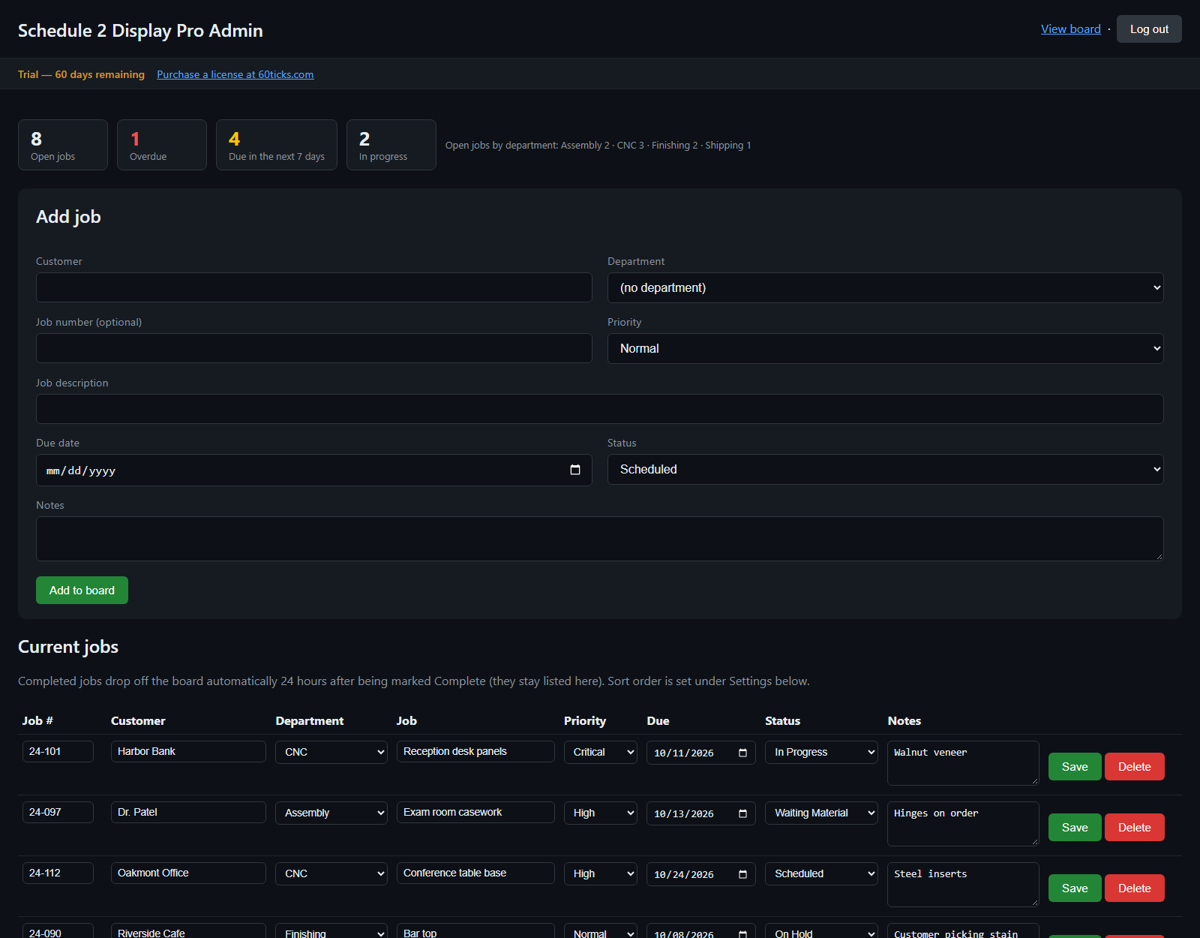Delete the Harbor Bank job row
This screenshot has height=938, width=1200.
tap(1134, 767)
